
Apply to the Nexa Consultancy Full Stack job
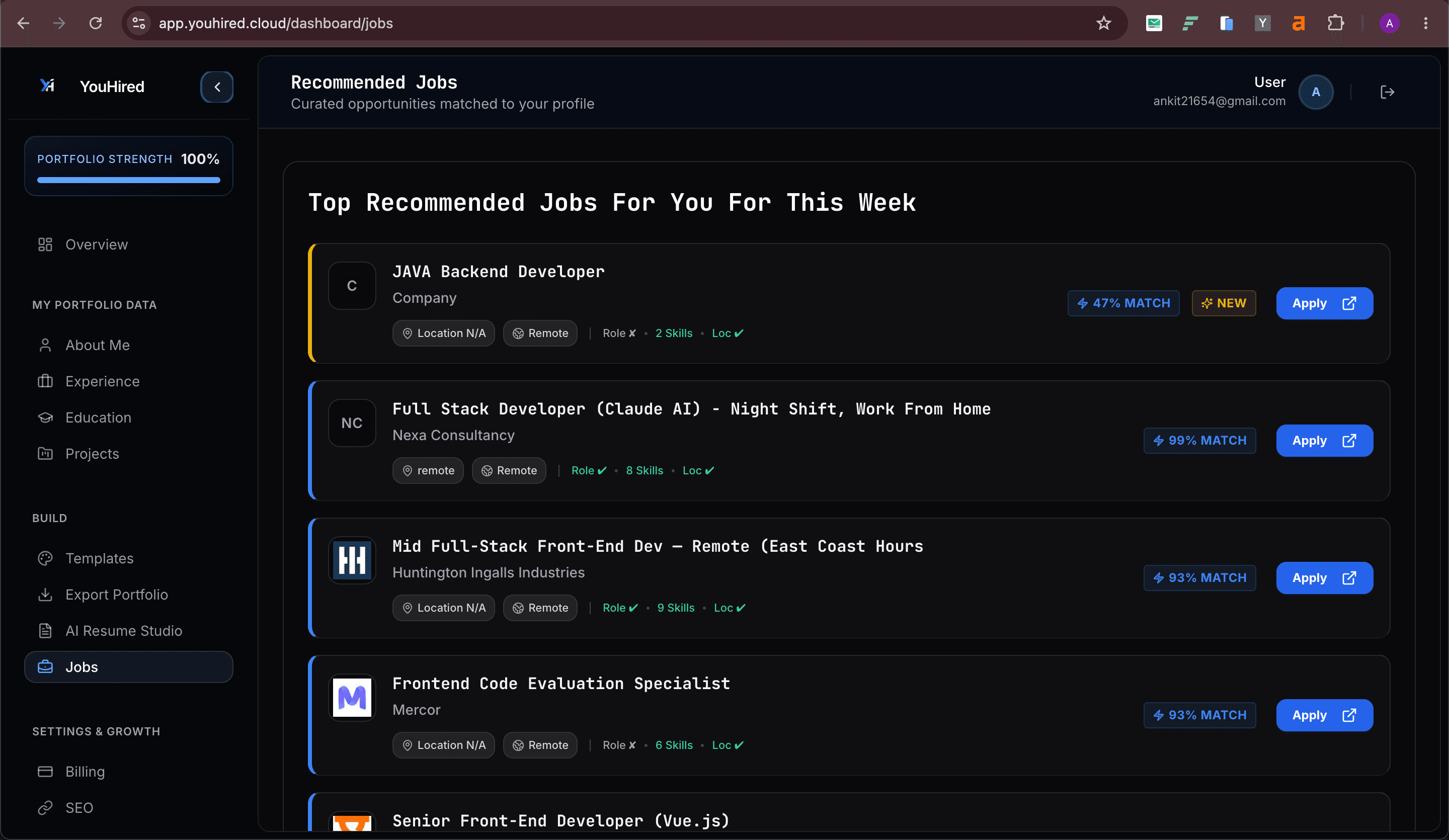(x=1324, y=441)
